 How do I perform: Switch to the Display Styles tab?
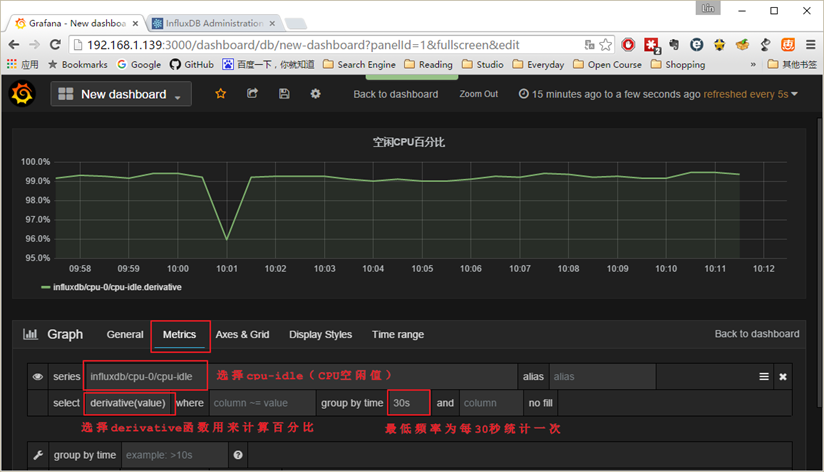320,335
